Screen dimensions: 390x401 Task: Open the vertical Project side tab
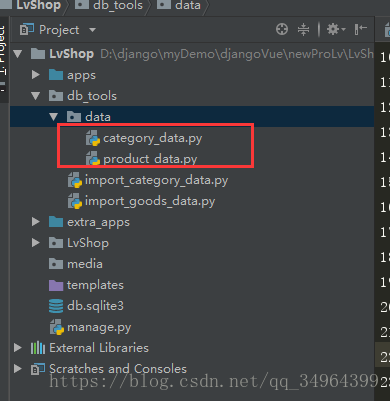pos(3,59)
